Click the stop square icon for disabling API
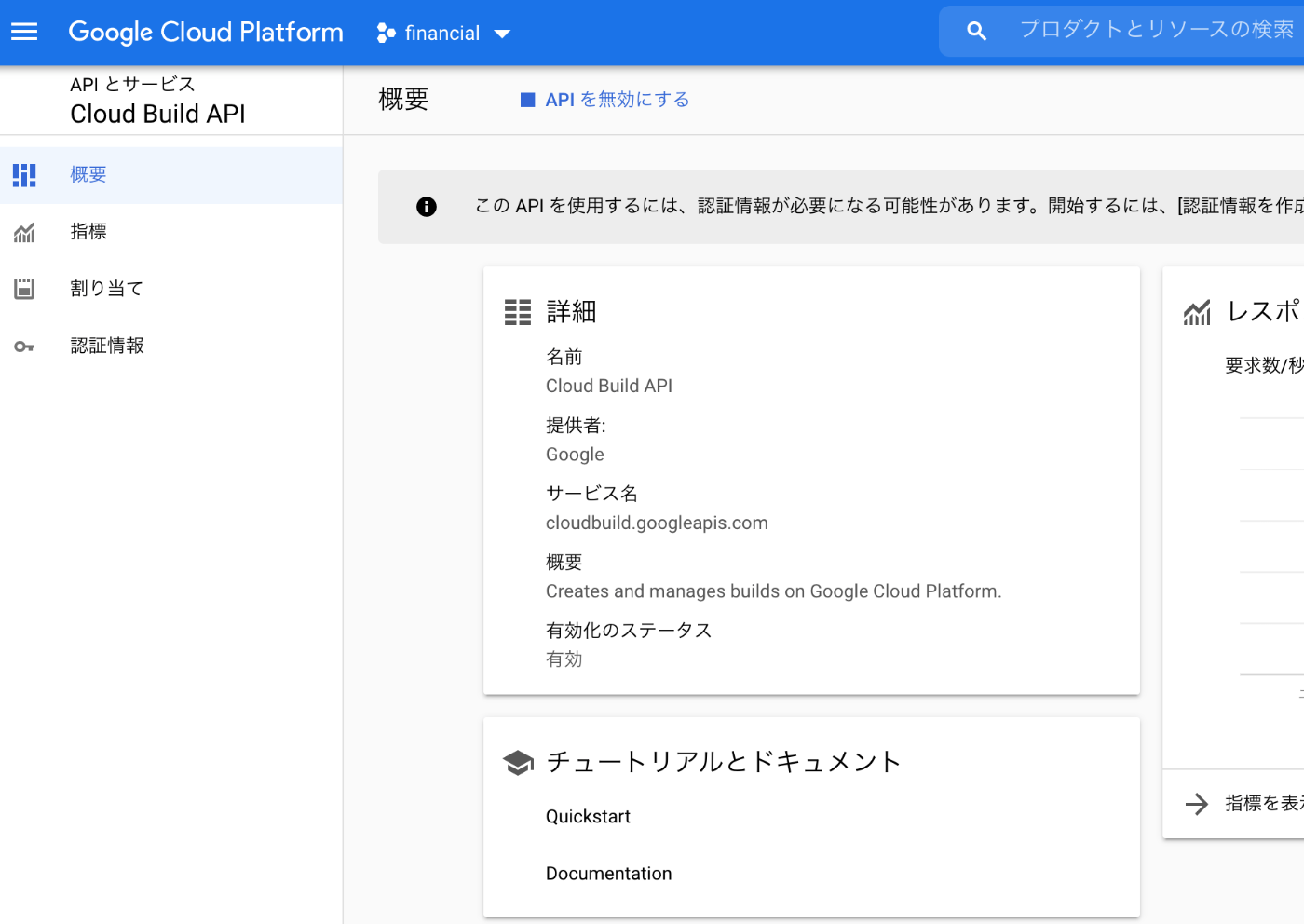 (527, 100)
